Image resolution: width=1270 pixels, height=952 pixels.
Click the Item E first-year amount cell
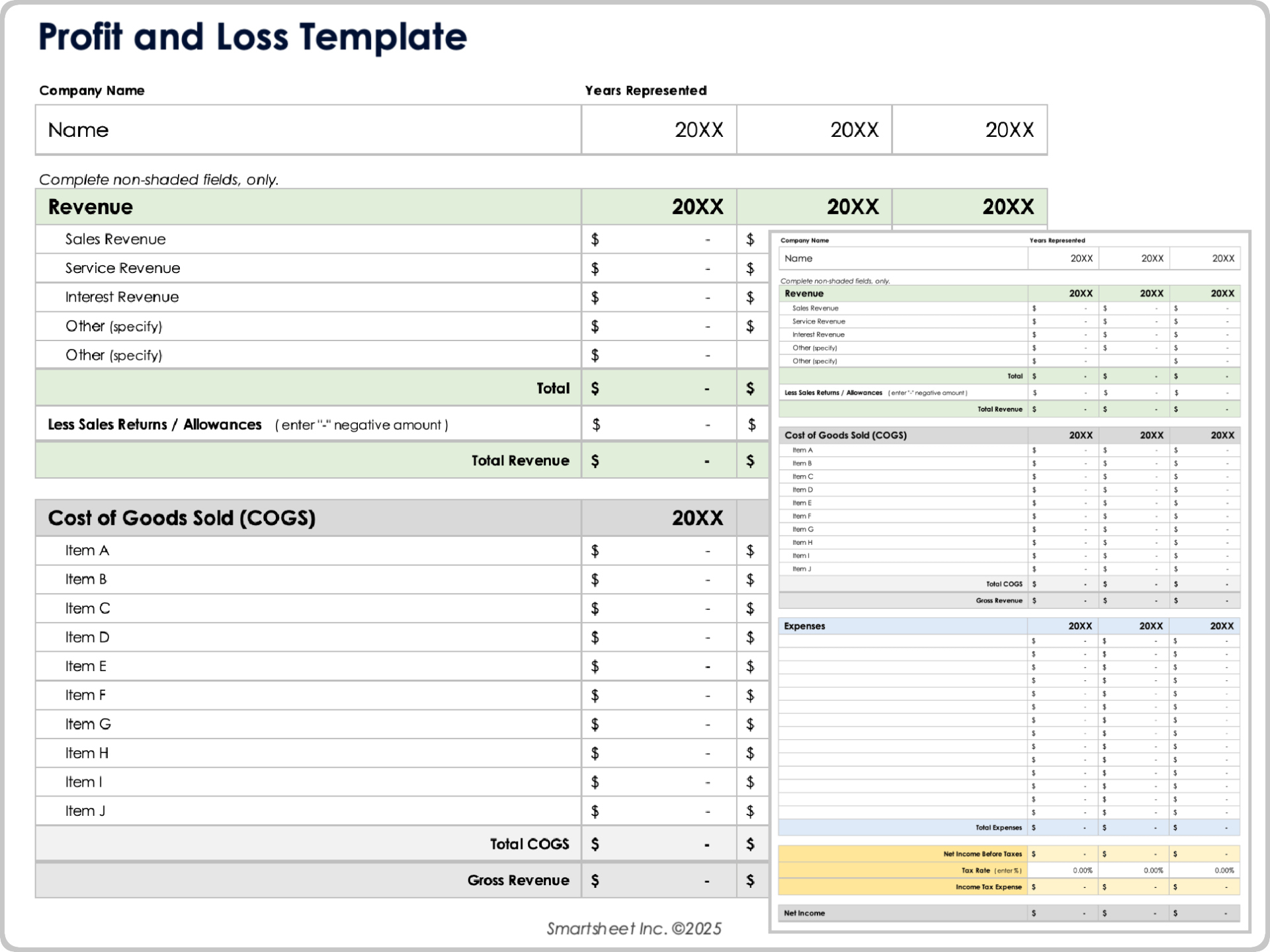coord(659,666)
